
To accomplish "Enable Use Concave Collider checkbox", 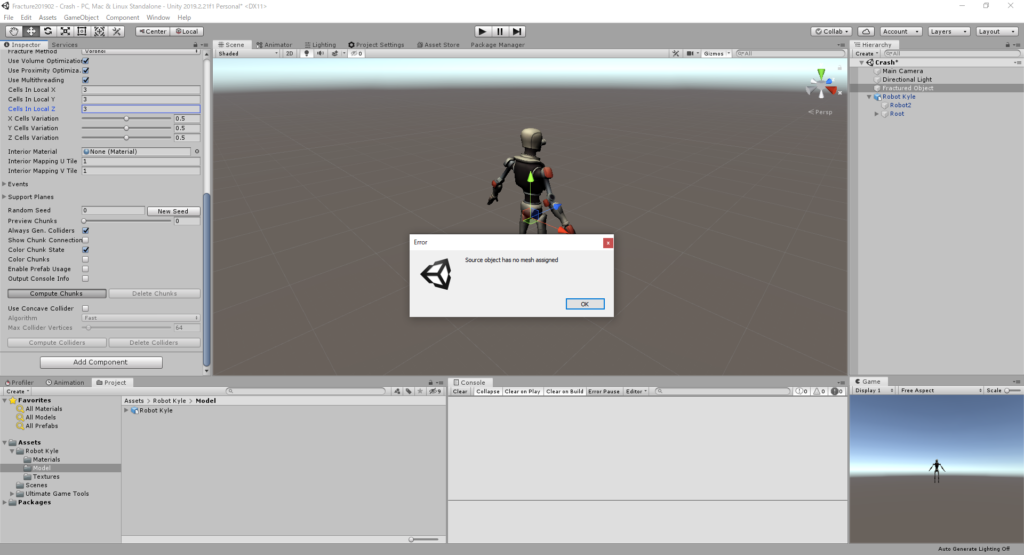I will click(x=86, y=308).
